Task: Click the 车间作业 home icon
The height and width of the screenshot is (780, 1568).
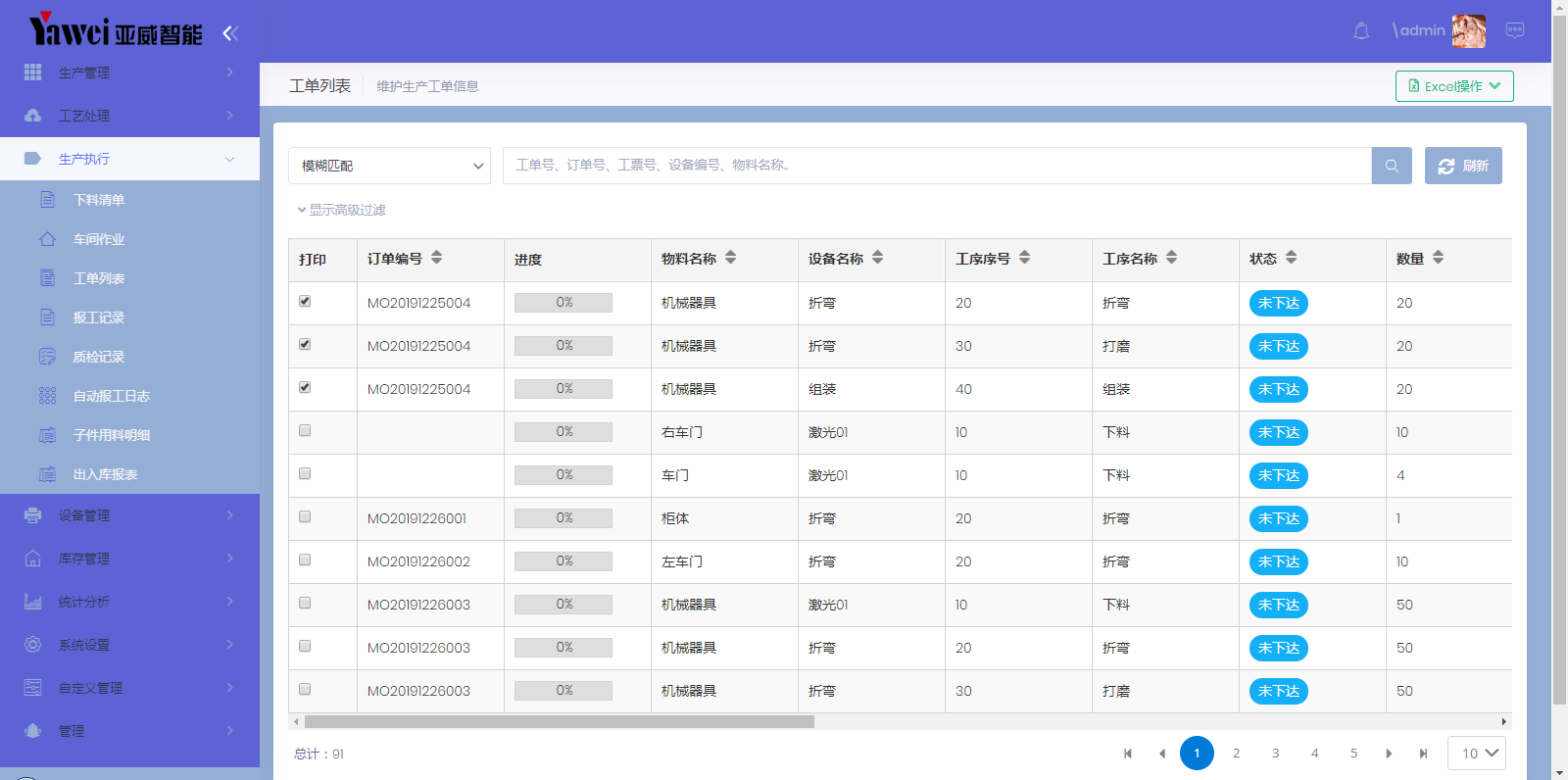Action: [47, 239]
